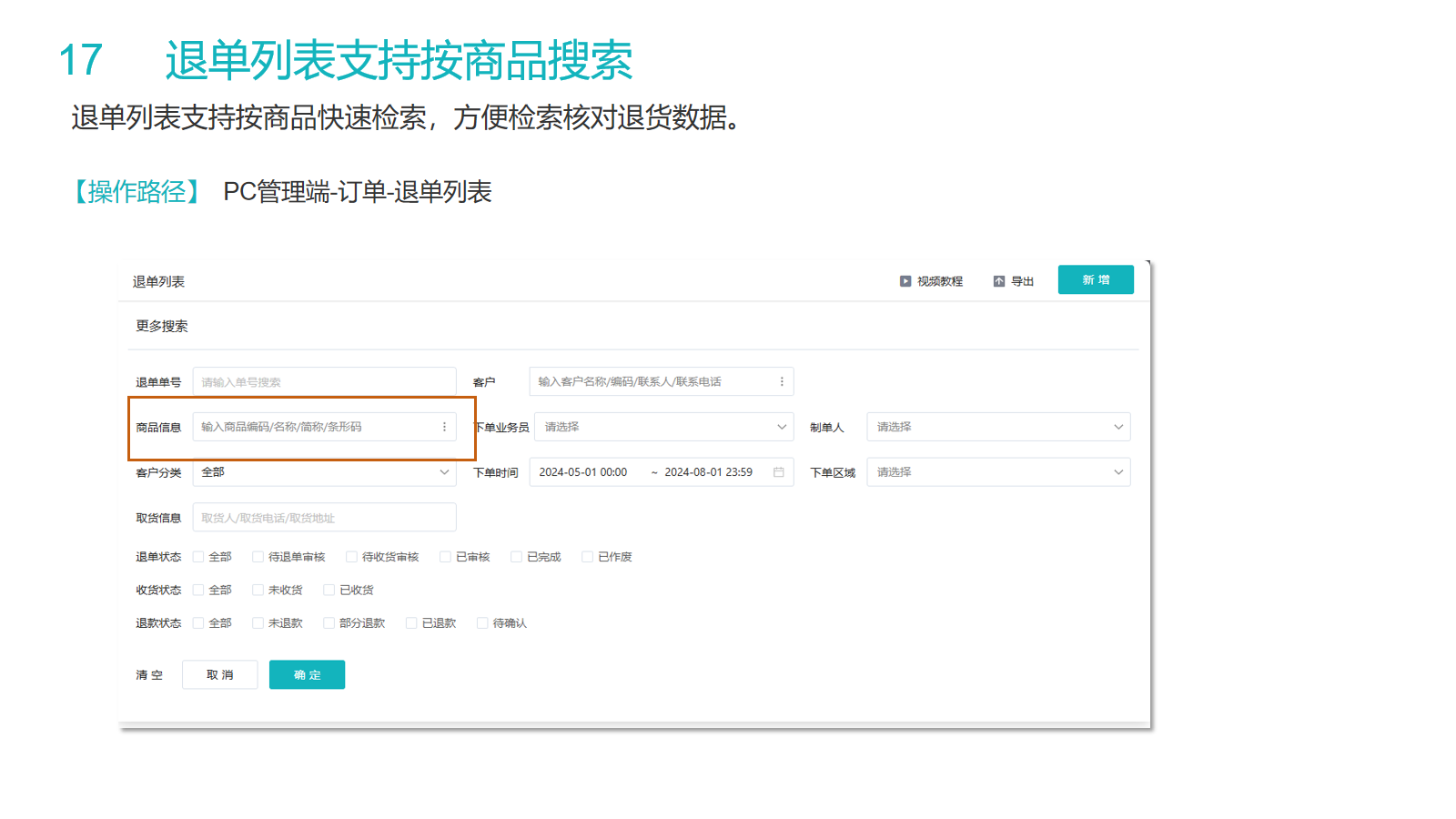
Task: Open the customer field options menu icon
Action: (782, 381)
